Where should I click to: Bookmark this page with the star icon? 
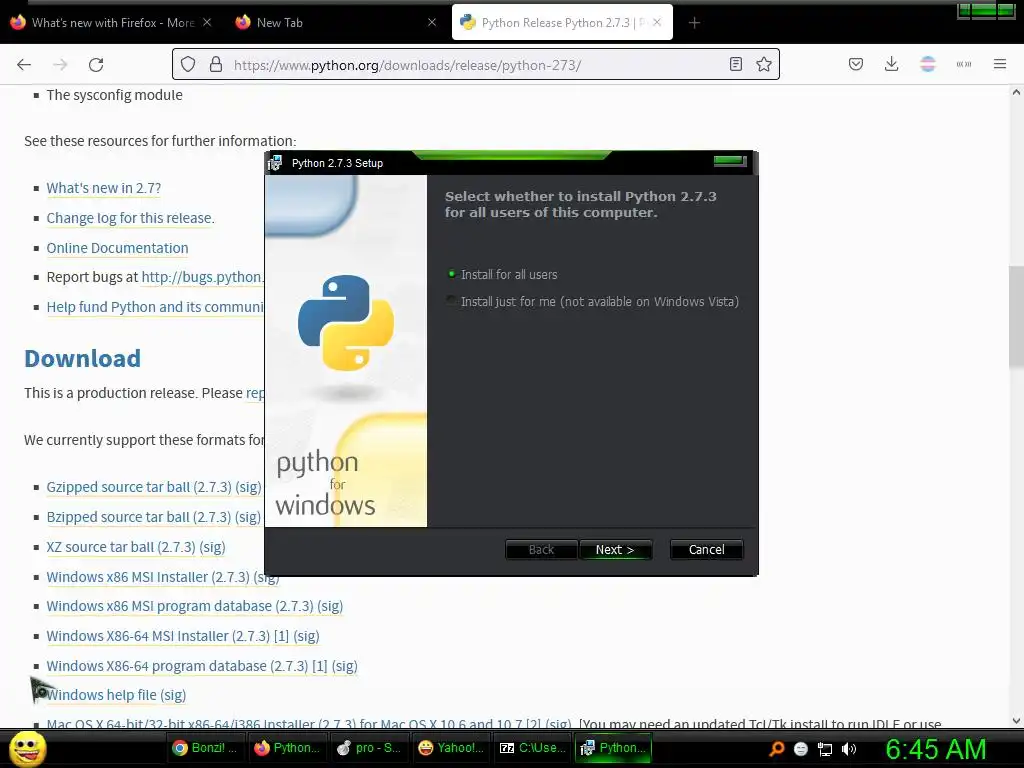763,65
